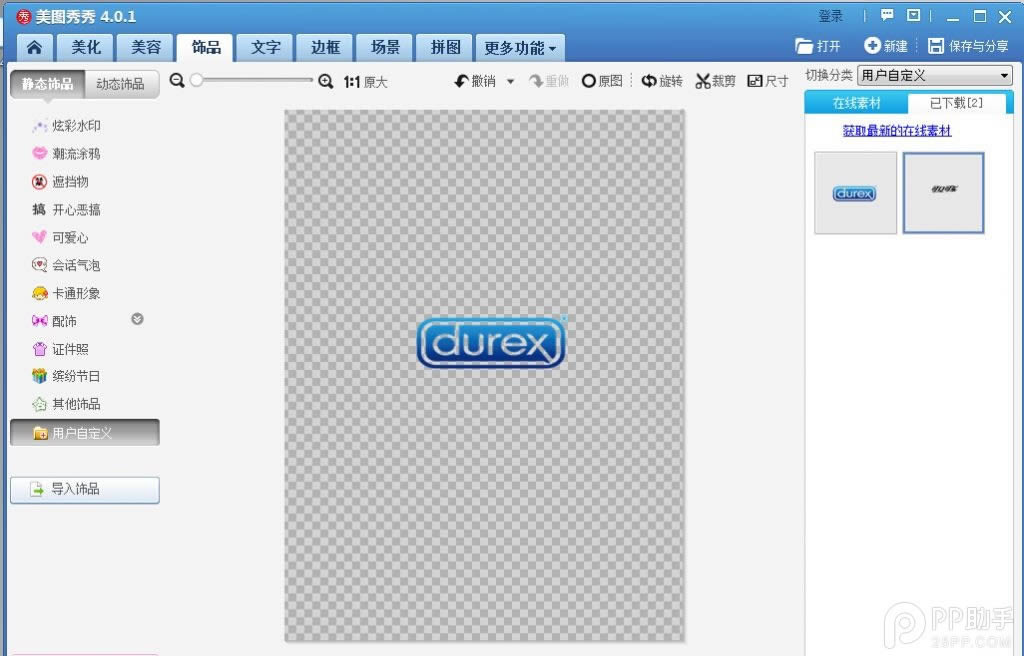Click 保存与分享 save button

click(x=968, y=46)
